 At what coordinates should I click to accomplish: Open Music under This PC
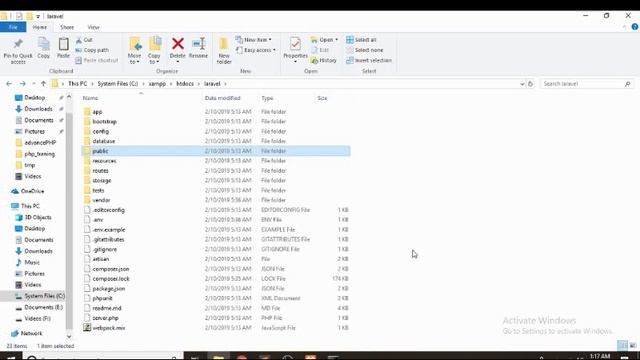(28, 262)
